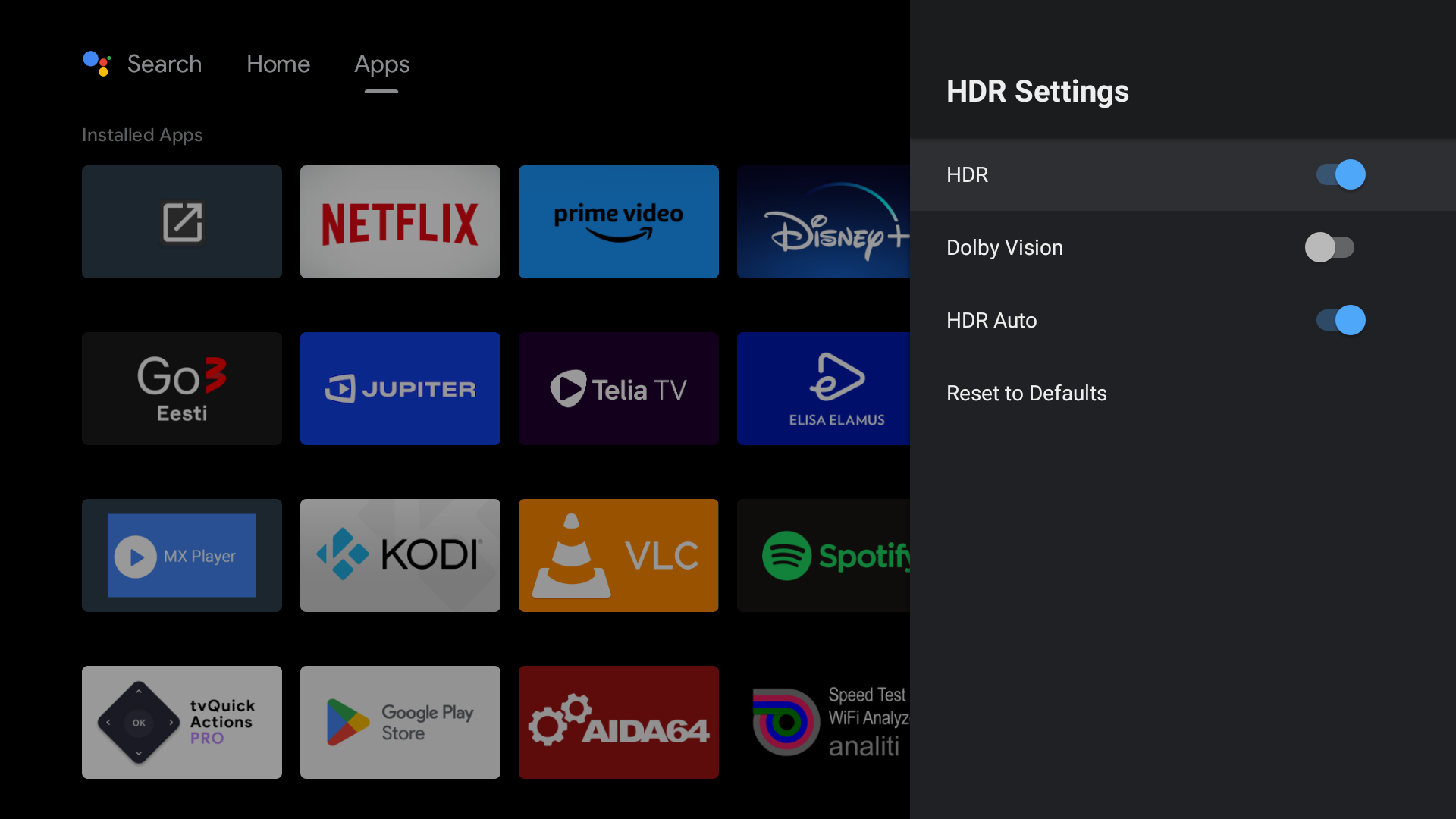The image size is (1456, 819).
Task: Turn off the HDR switch
Action: [1340, 174]
